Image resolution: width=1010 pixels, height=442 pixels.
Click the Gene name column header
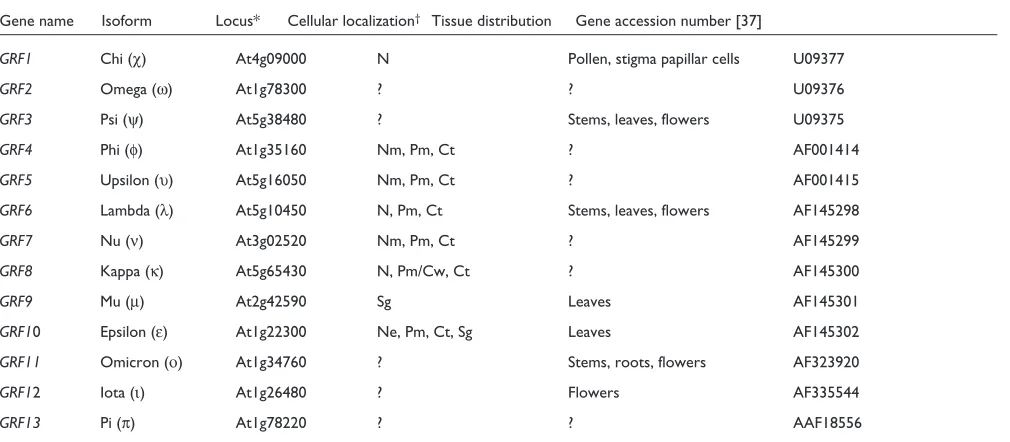point(36,21)
